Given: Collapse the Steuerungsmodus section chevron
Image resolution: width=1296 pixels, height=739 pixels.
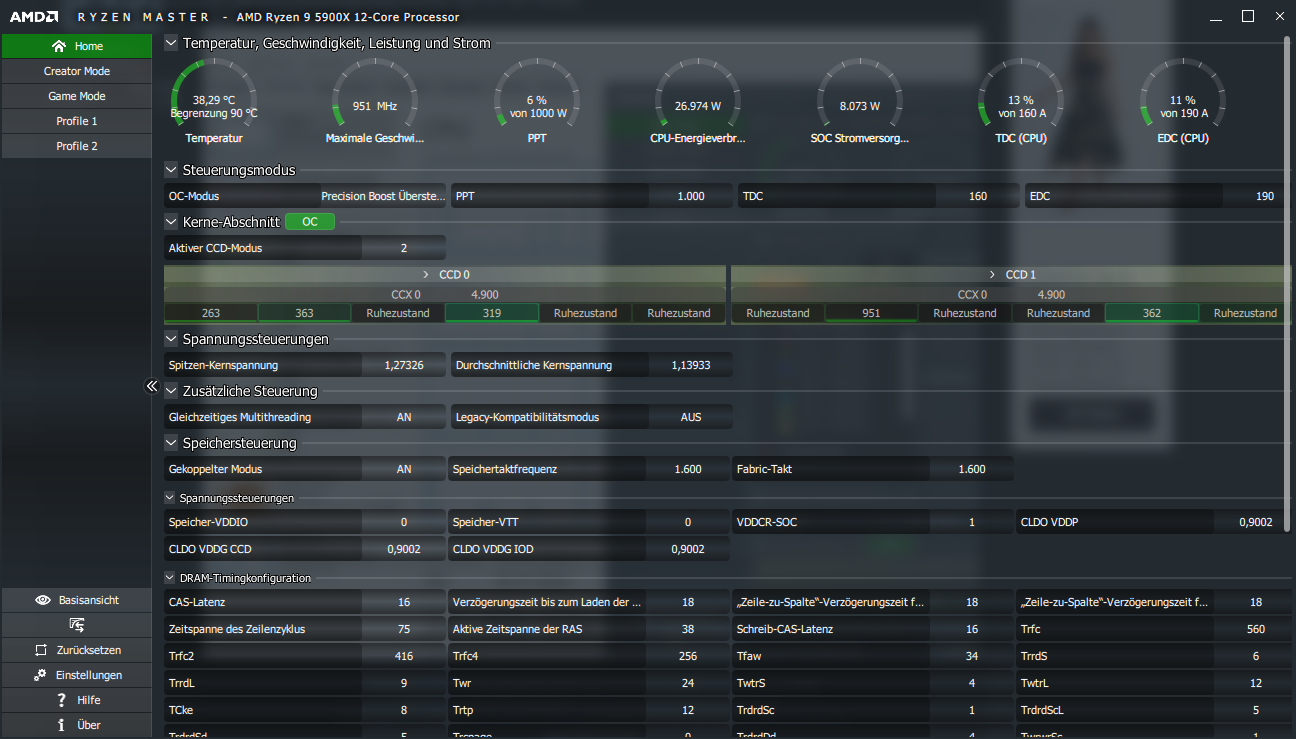Looking at the screenshot, I should (171, 170).
